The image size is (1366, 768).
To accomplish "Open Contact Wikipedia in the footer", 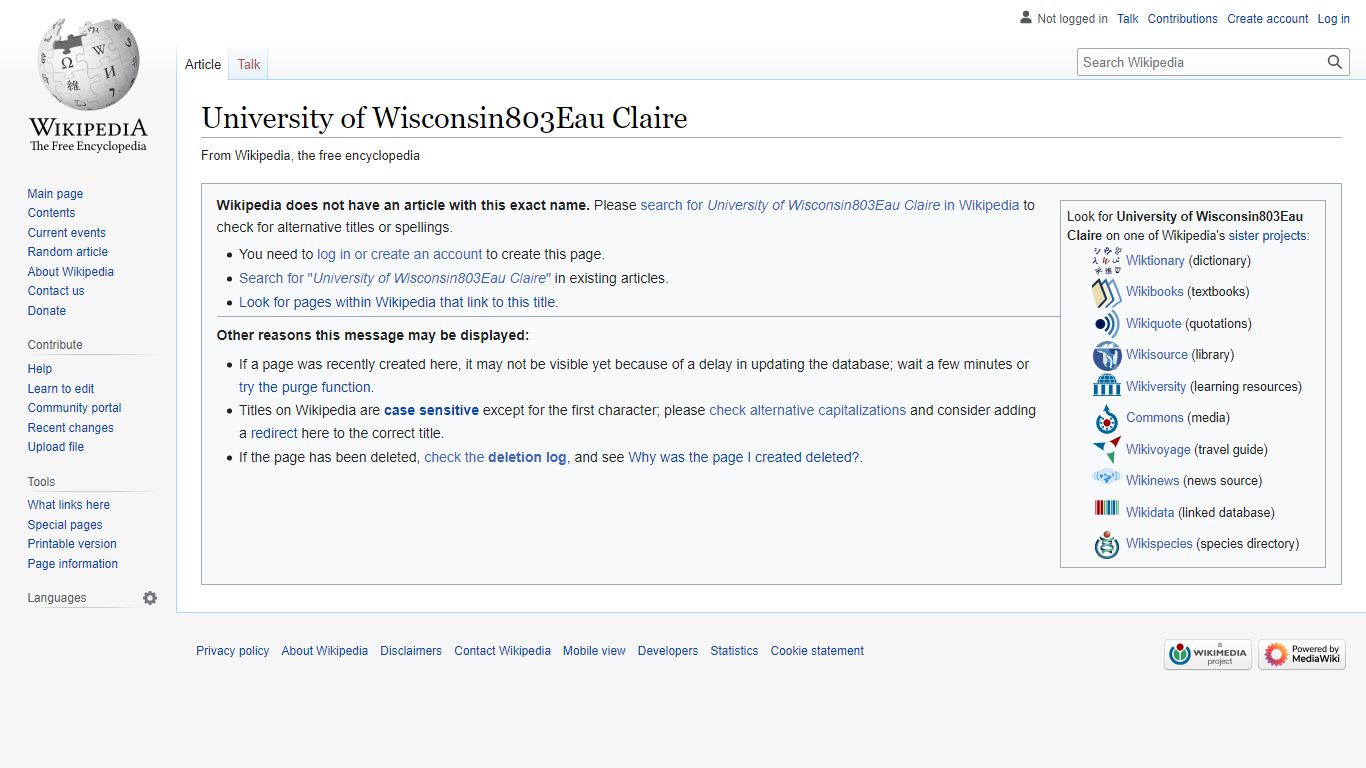I will click(x=502, y=651).
